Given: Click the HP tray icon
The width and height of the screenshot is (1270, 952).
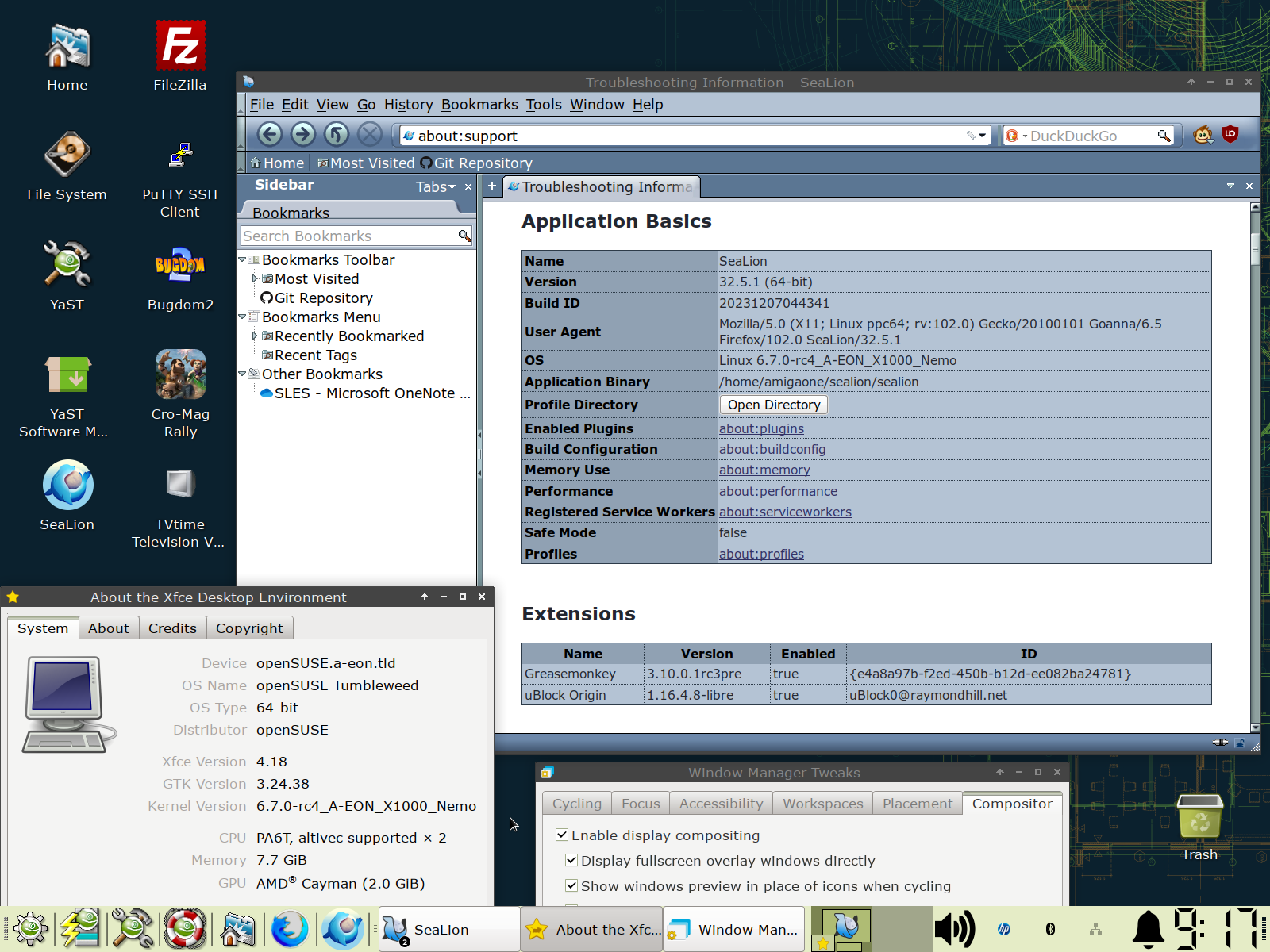Looking at the screenshot, I should [x=1004, y=929].
